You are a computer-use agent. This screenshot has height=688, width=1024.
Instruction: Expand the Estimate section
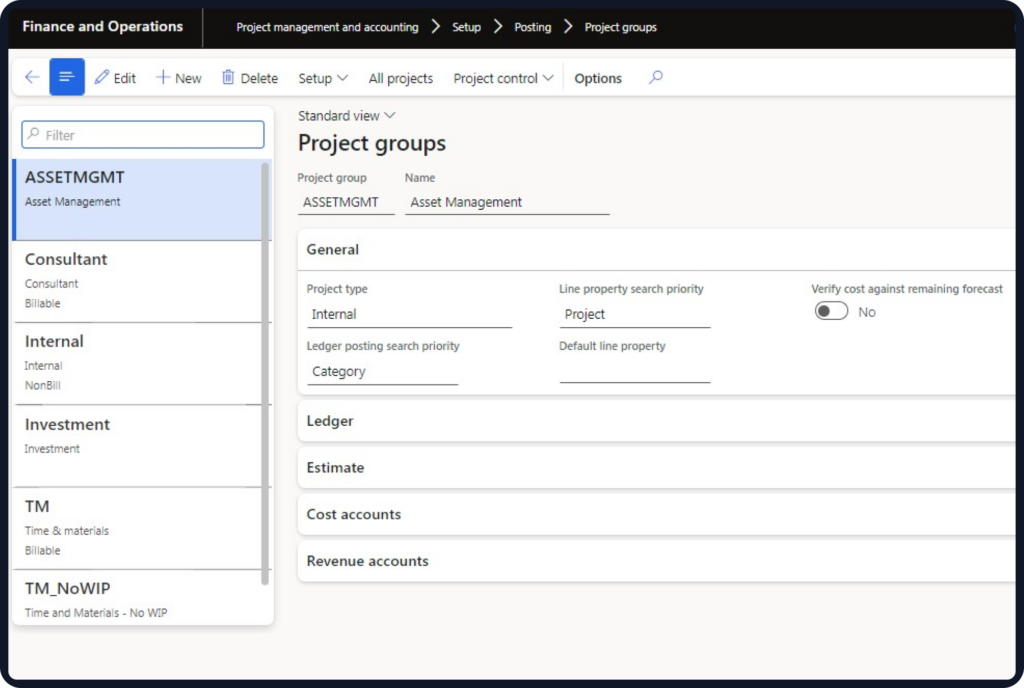click(656, 467)
